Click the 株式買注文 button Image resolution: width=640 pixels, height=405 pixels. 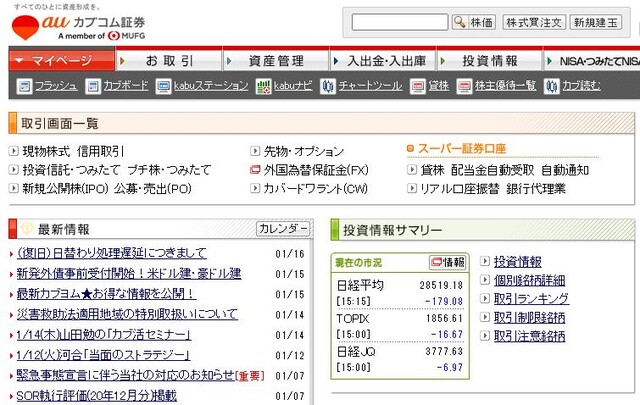click(x=534, y=22)
